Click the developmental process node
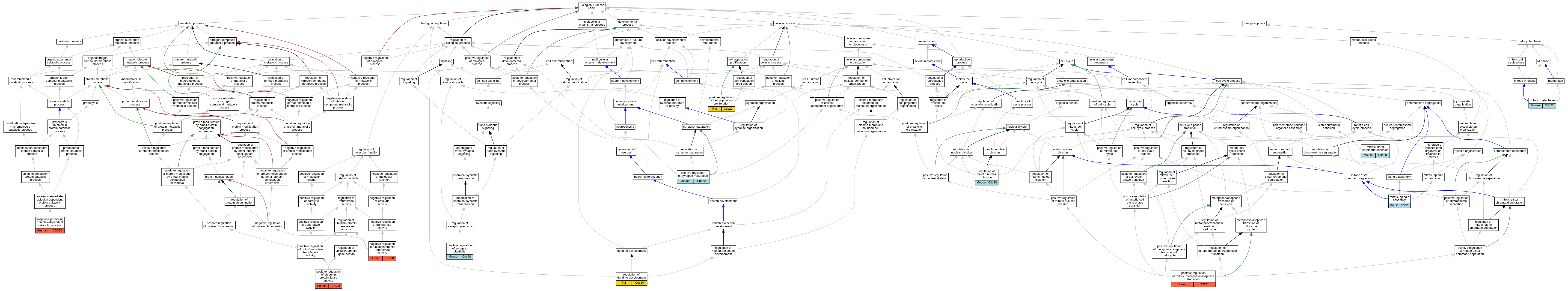The height and width of the screenshot is (291, 1568). tap(628, 23)
